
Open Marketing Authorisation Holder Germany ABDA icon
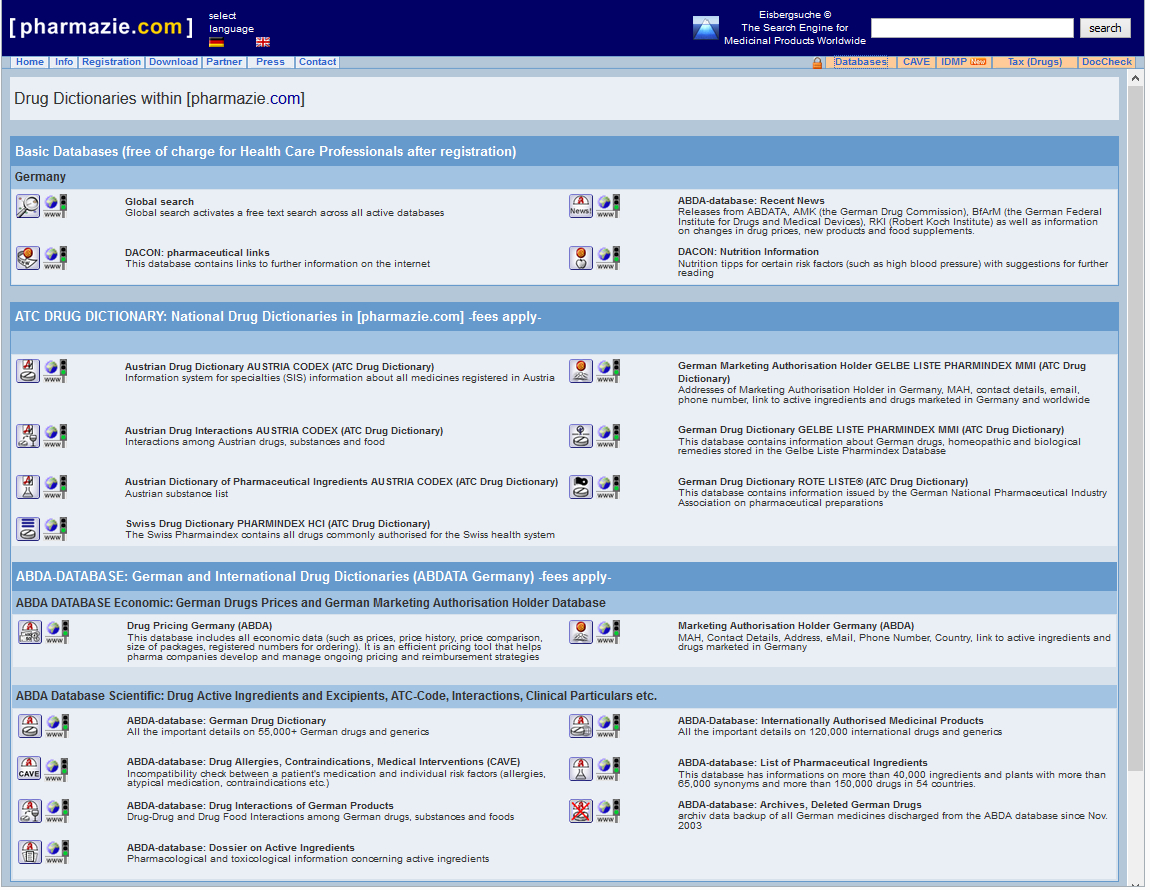click(x=581, y=632)
